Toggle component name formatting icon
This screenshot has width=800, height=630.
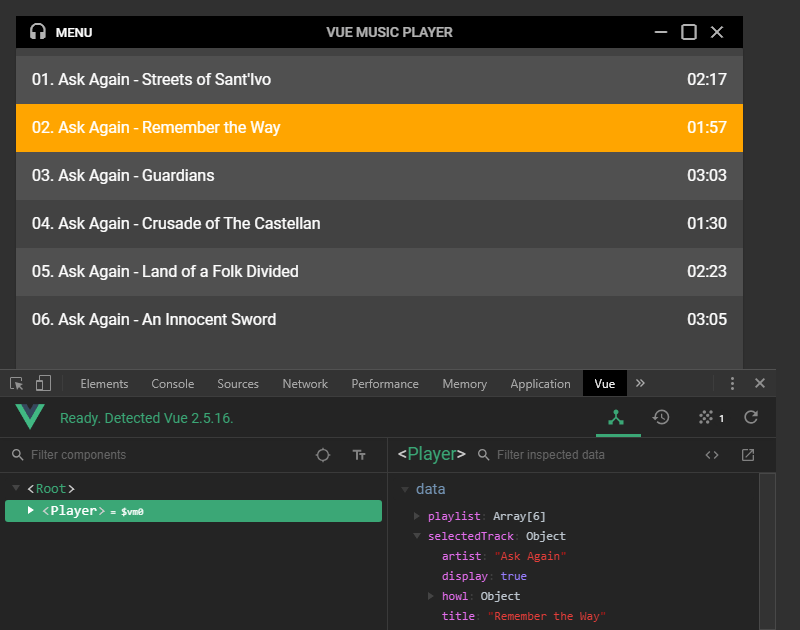click(x=359, y=455)
